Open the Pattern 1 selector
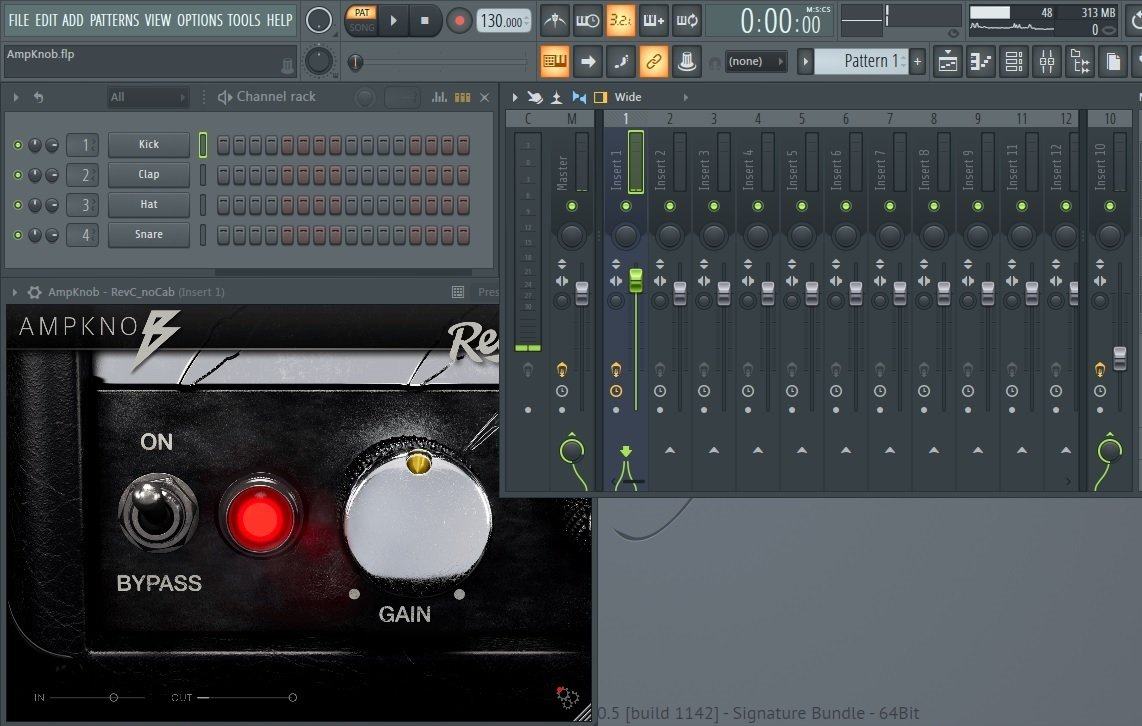 point(862,61)
